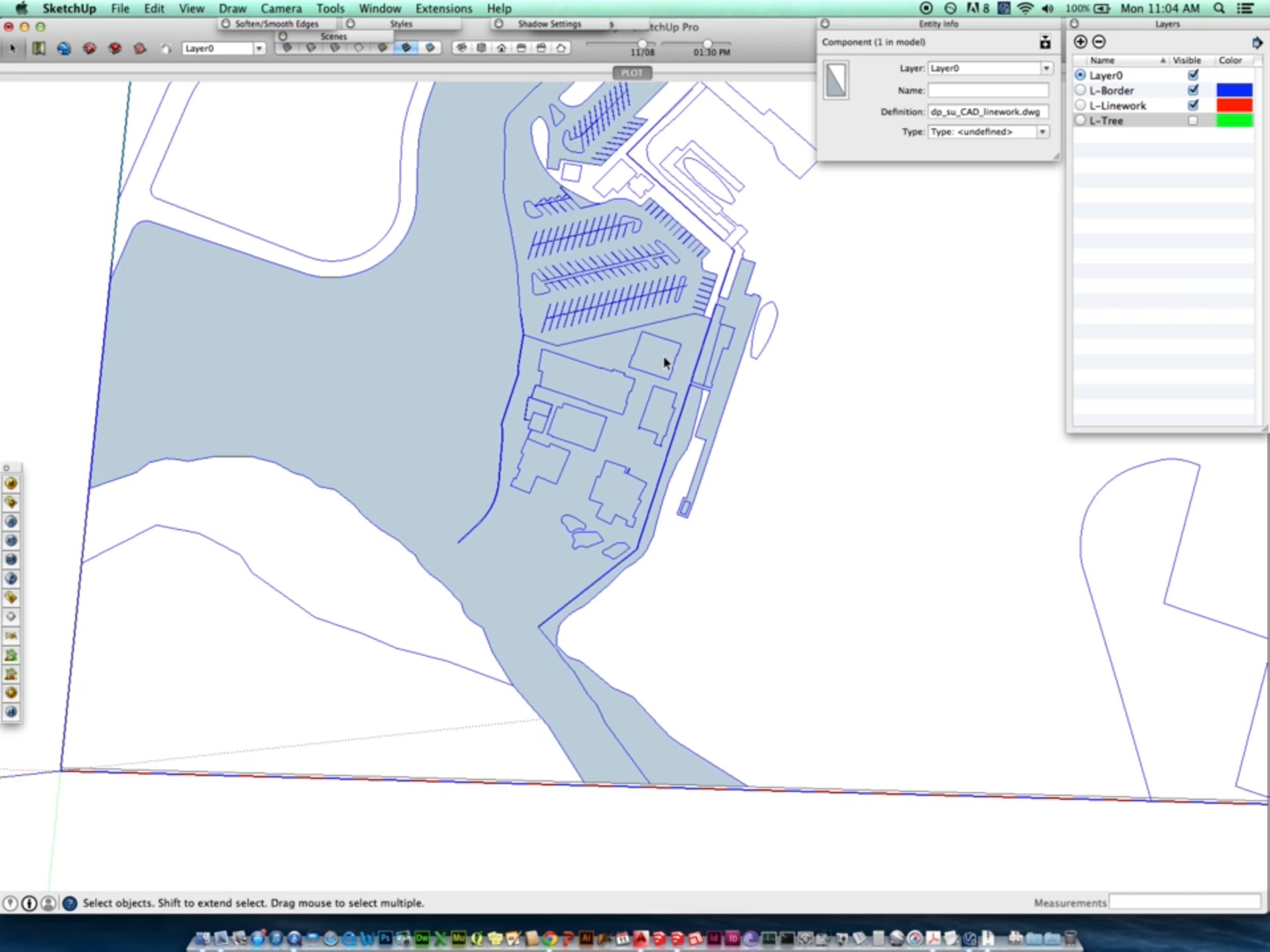Click the green L-Tree color swatch
The width and height of the screenshot is (1270, 952).
point(1234,121)
